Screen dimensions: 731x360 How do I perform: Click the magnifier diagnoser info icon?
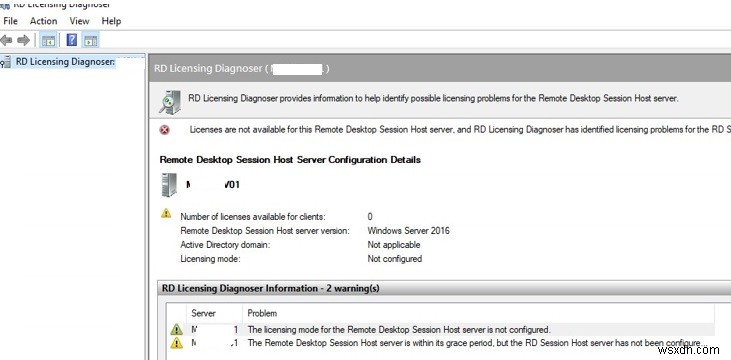pos(170,102)
